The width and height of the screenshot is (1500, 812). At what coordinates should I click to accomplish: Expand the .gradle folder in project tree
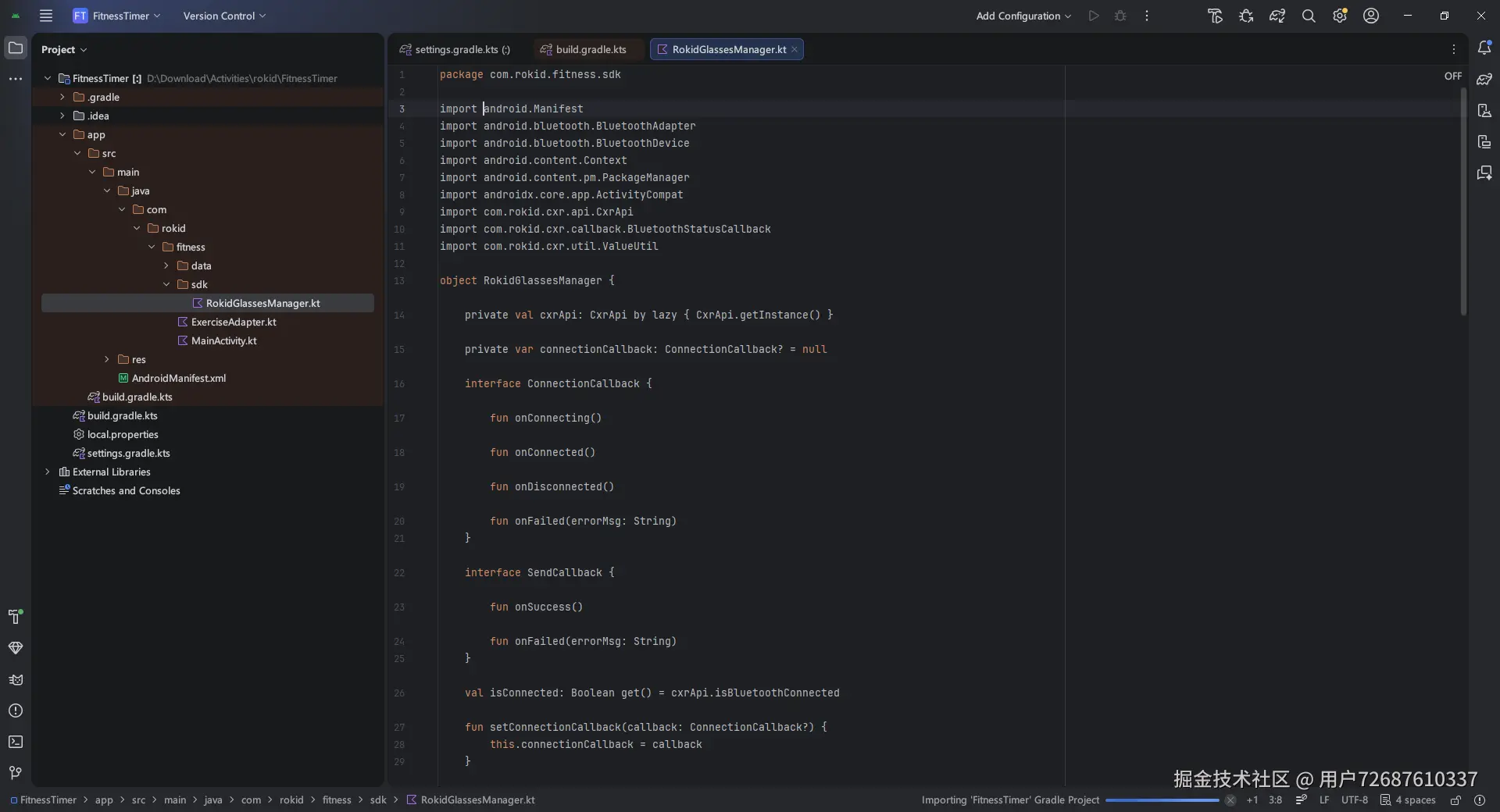click(x=62, y=97)
